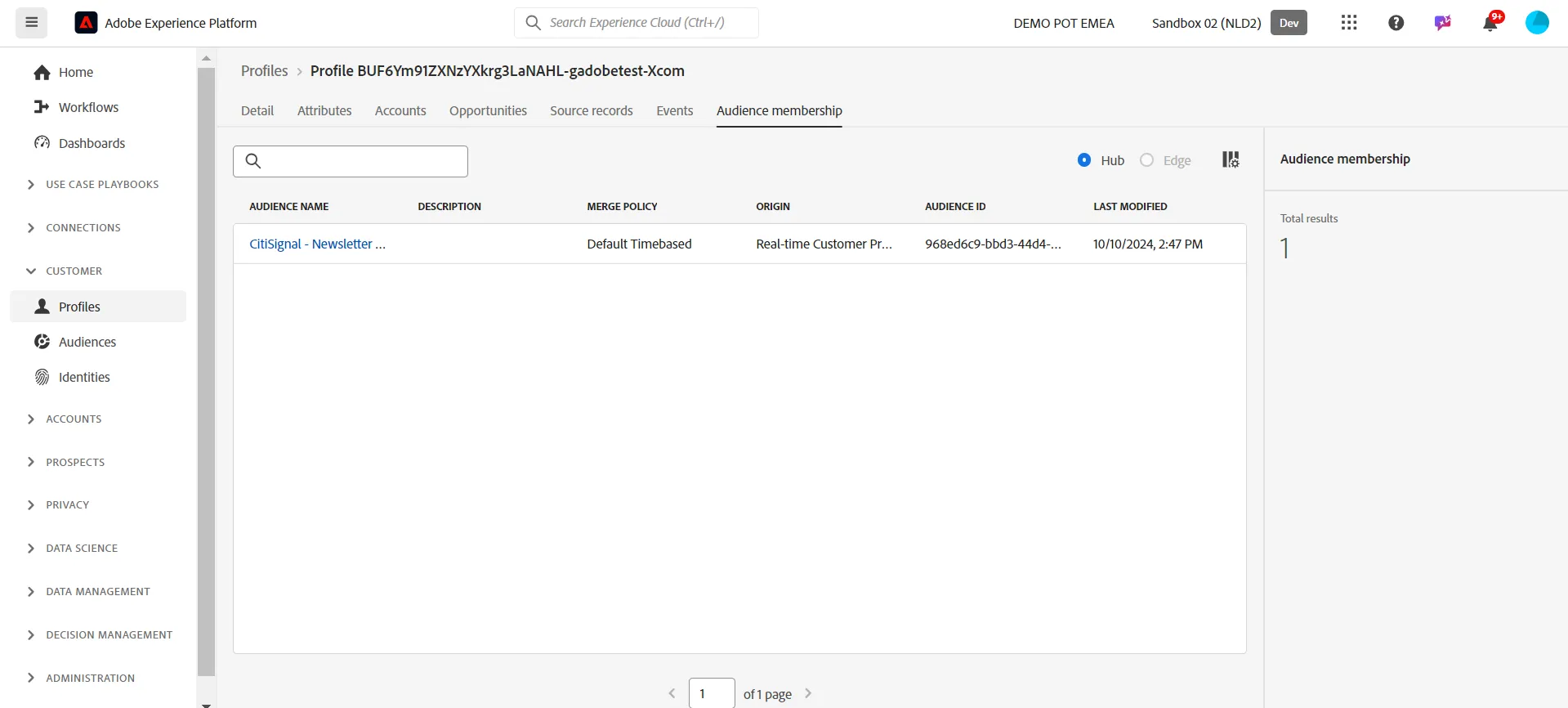
Task: Toggle the hamburger navigation menu
Action: click(32, 22)
